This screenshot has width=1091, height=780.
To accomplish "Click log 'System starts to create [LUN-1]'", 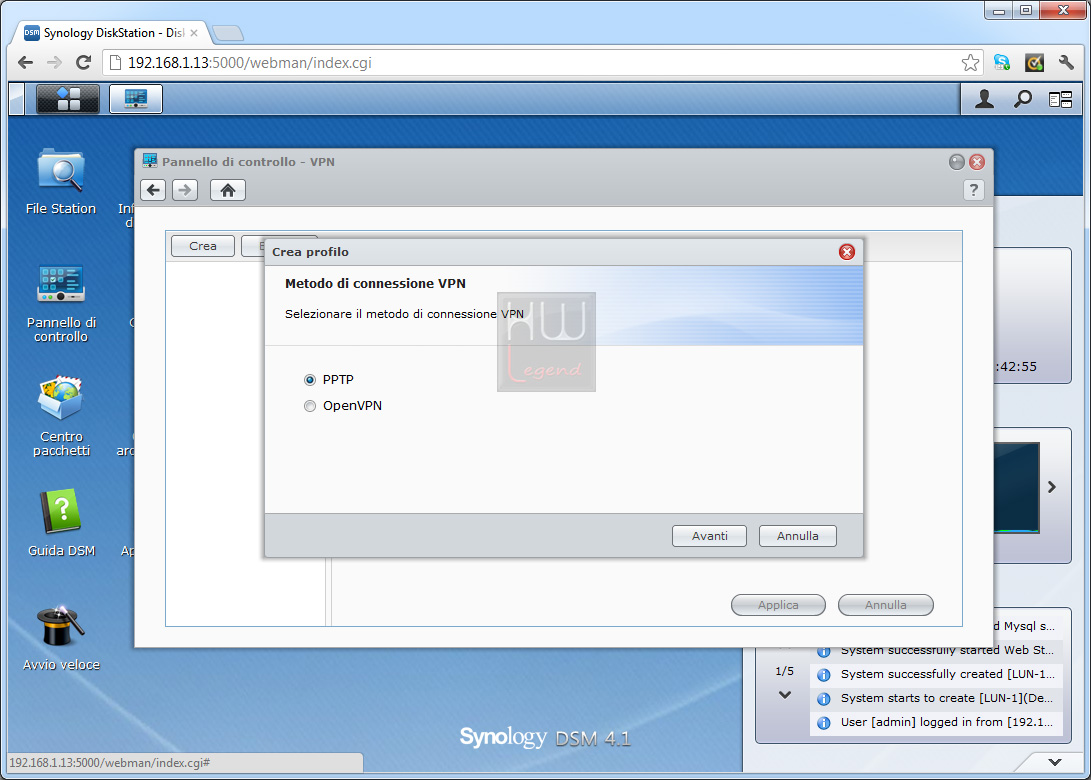I will pos(937,698).
